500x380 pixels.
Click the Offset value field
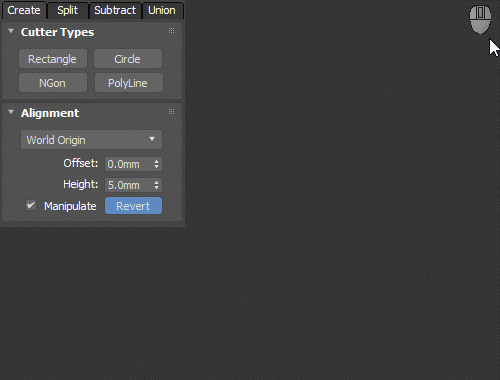(129, 164)
